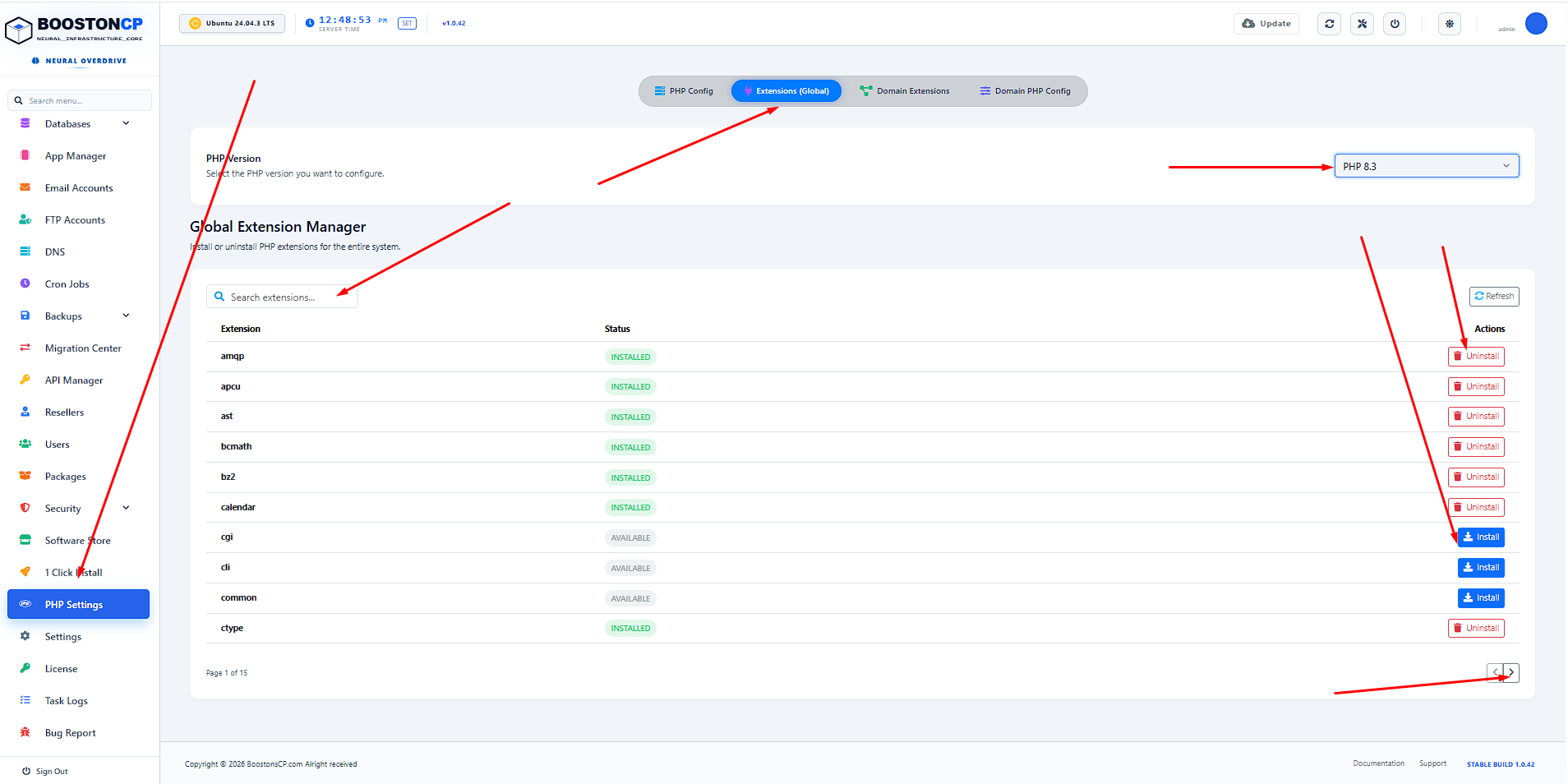
Task: Click the Refresh extensions button
Action: coord(1494,297)
